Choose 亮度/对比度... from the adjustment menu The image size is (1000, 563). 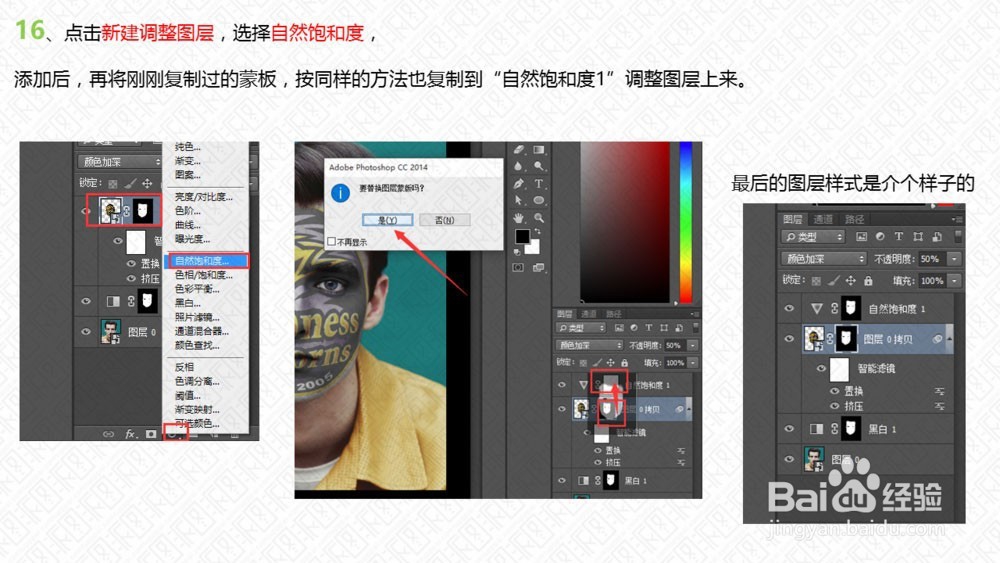[203, 196]
